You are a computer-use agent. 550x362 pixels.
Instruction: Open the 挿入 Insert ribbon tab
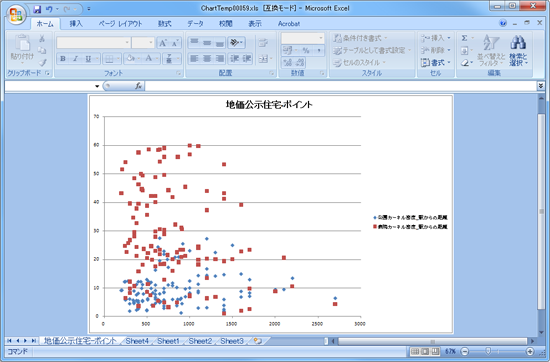[76, 24]
